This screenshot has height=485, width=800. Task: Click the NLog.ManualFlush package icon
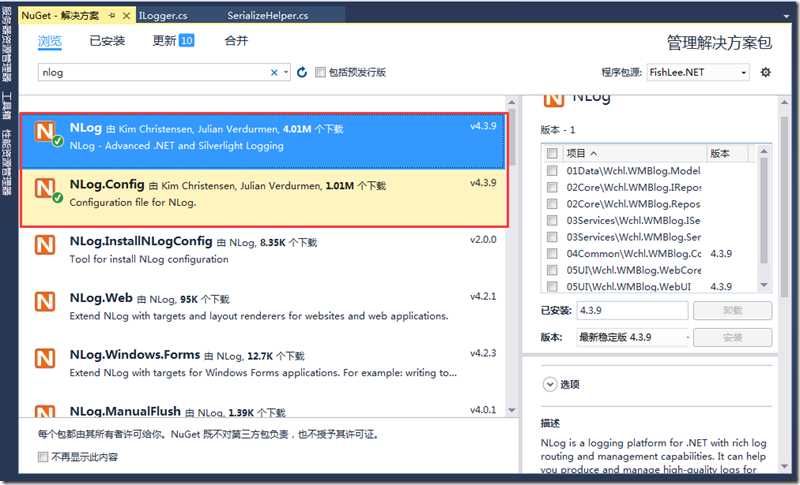(x=45, y=411)
